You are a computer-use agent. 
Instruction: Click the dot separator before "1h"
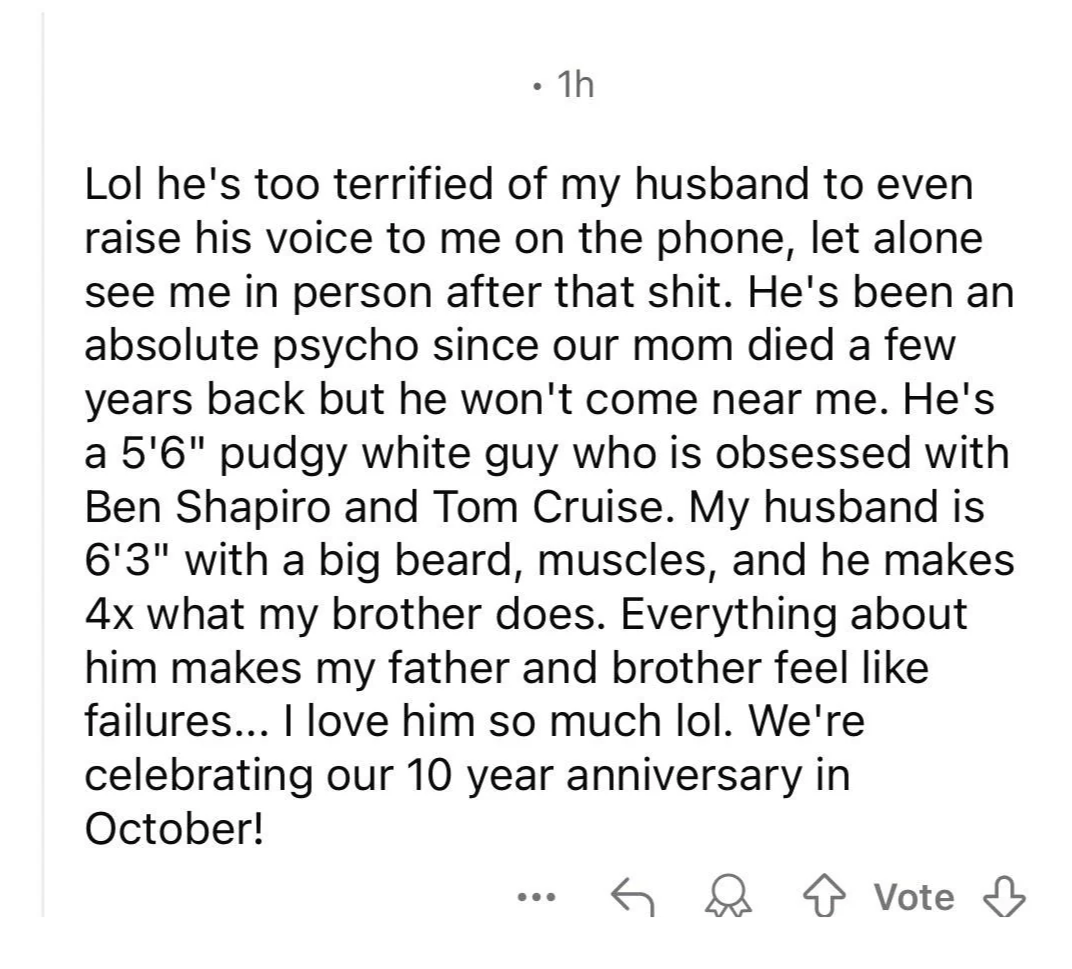pos(538,87)
